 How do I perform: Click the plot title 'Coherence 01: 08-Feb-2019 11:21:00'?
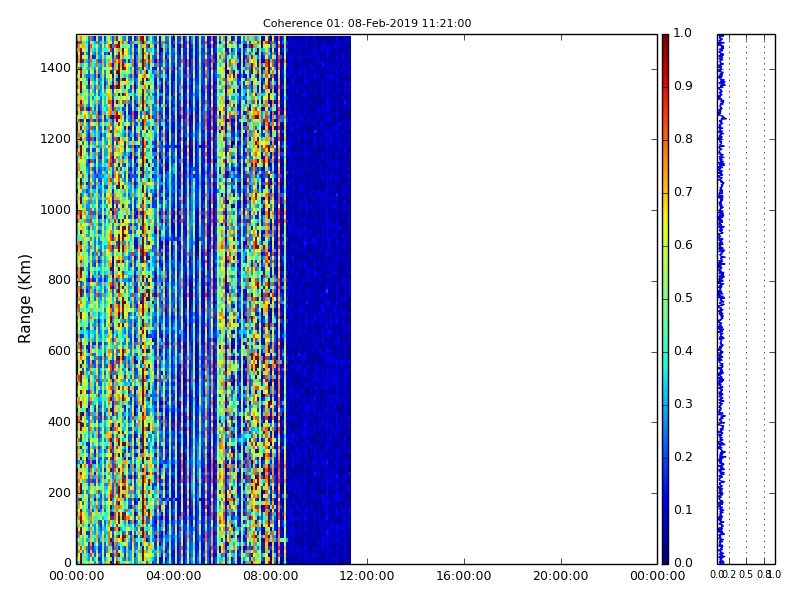(x=367, y=23)
